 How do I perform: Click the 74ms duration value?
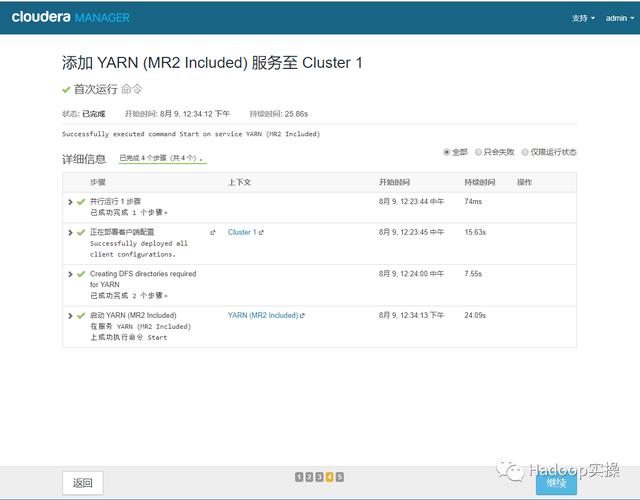[473, 201]
